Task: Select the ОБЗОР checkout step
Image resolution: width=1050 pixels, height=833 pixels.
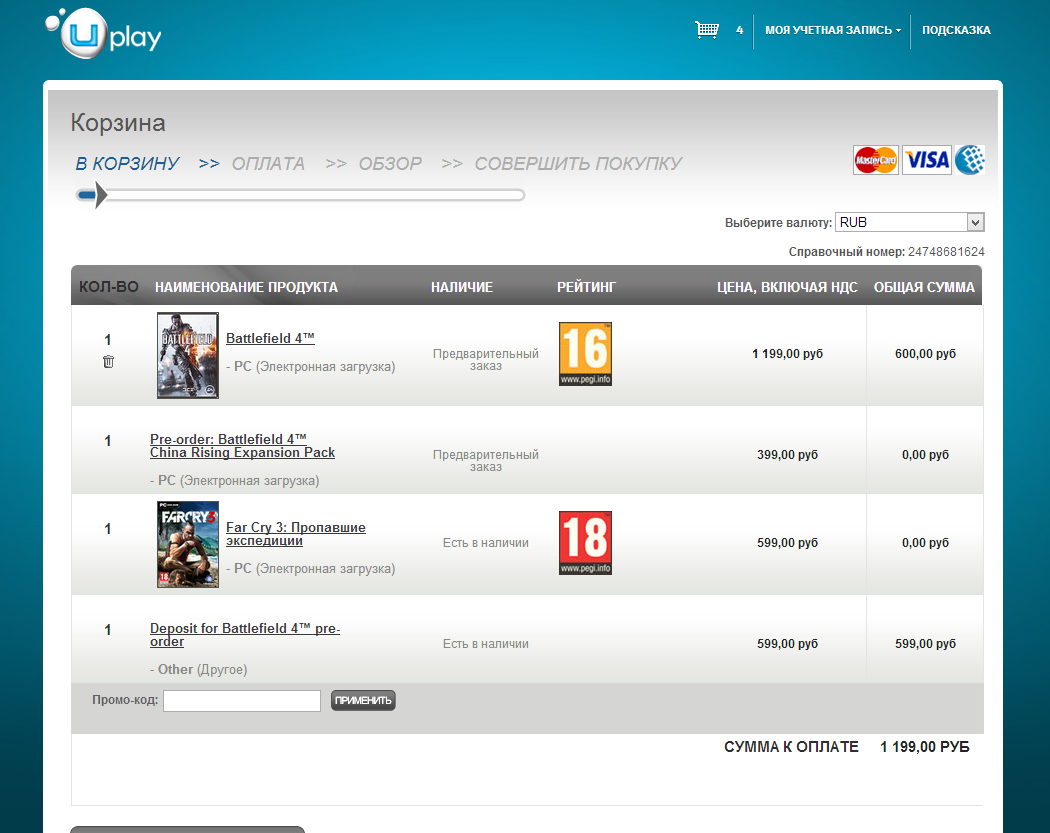Action: pyautogui.click(x=390, y=163)
